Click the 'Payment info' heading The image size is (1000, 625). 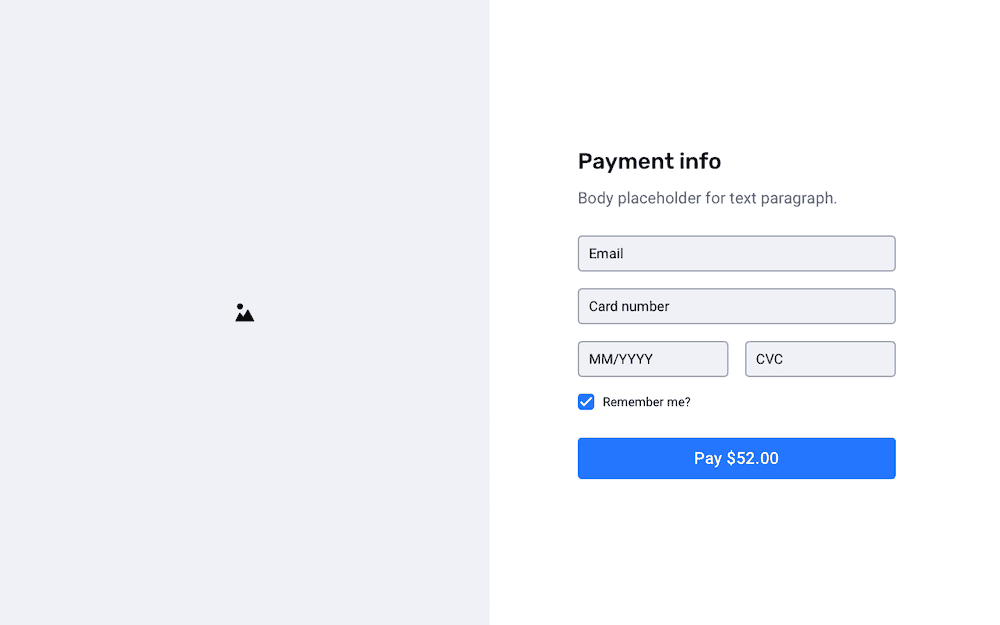(x=649, y=161)
